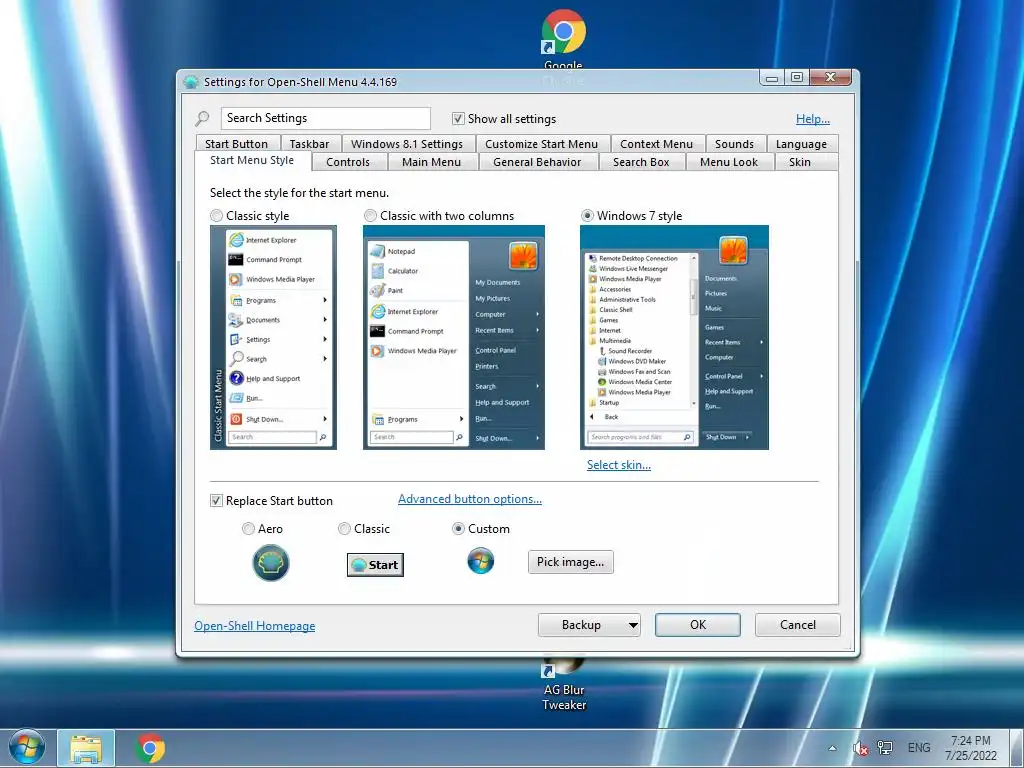Click the Cancel button

pos(797,625)
